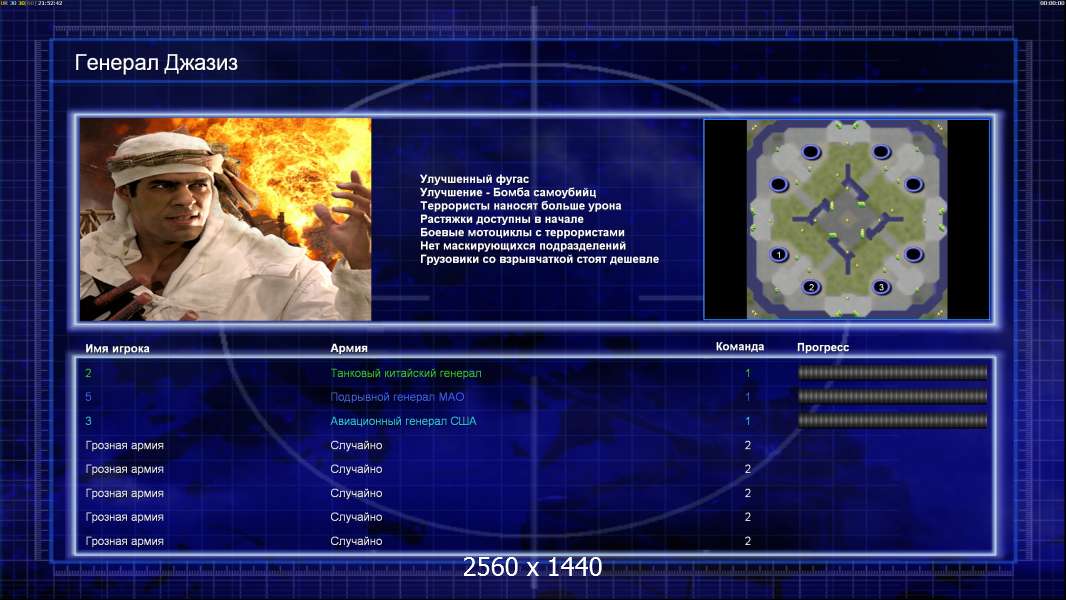The height and width of the screenshot is (600, 1066).
Task: Click the progress bar for Авиационный генерал США
Action: pos(892,421)
